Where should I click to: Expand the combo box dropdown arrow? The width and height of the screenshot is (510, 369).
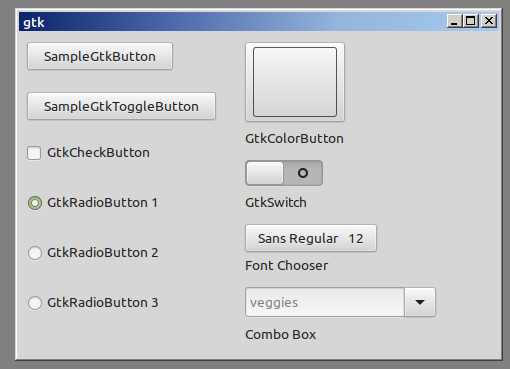click(420, 302)
